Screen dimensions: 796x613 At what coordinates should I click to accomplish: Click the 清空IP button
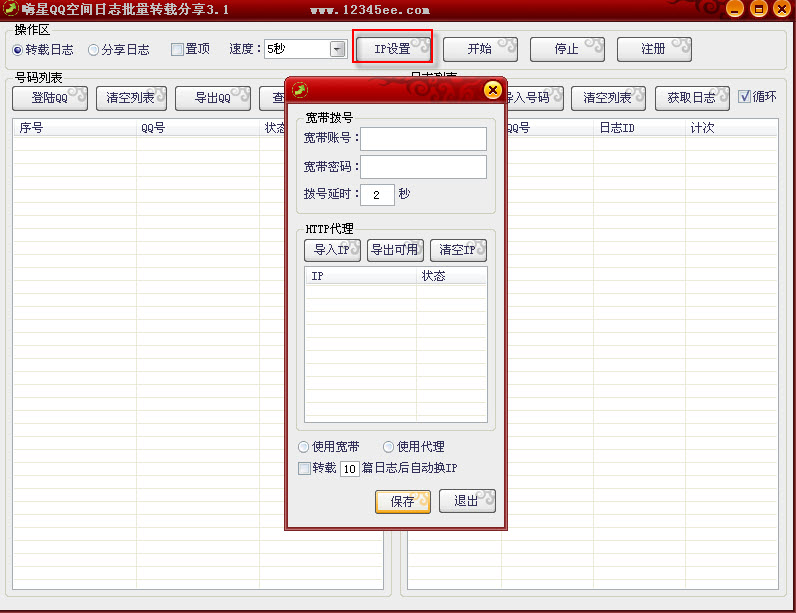click(458, 250)
